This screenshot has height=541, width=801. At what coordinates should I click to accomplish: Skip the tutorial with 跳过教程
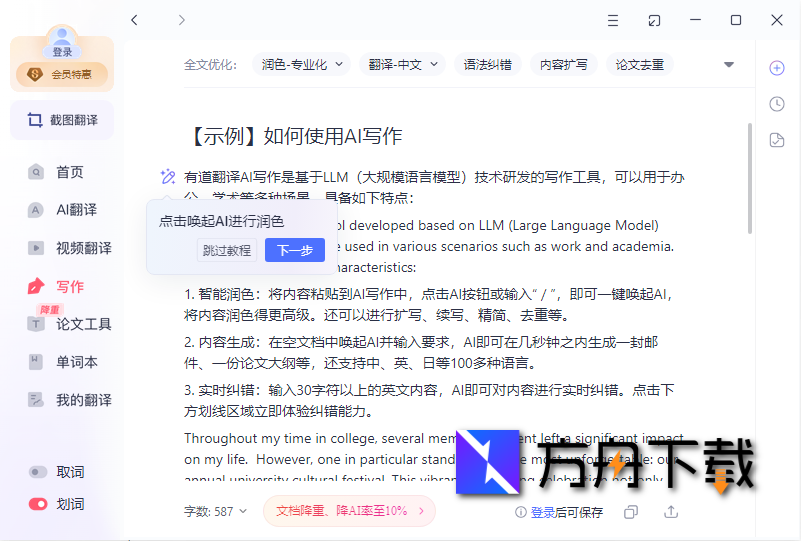(x=227, y=250)
